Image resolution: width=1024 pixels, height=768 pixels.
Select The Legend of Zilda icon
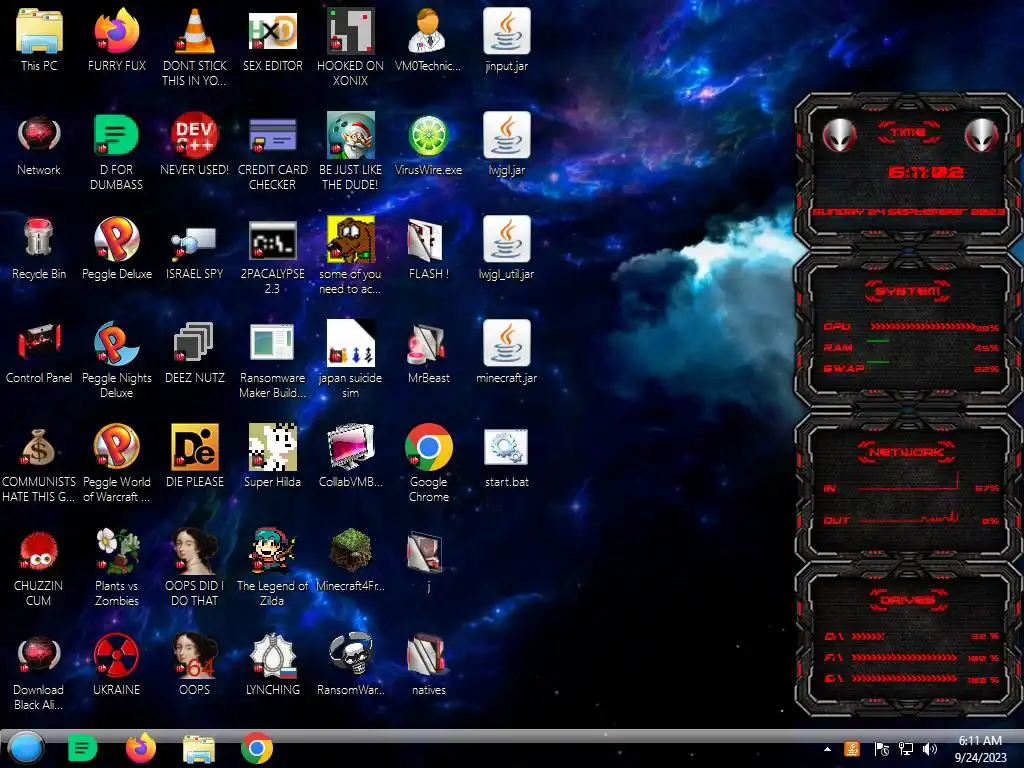273,551
